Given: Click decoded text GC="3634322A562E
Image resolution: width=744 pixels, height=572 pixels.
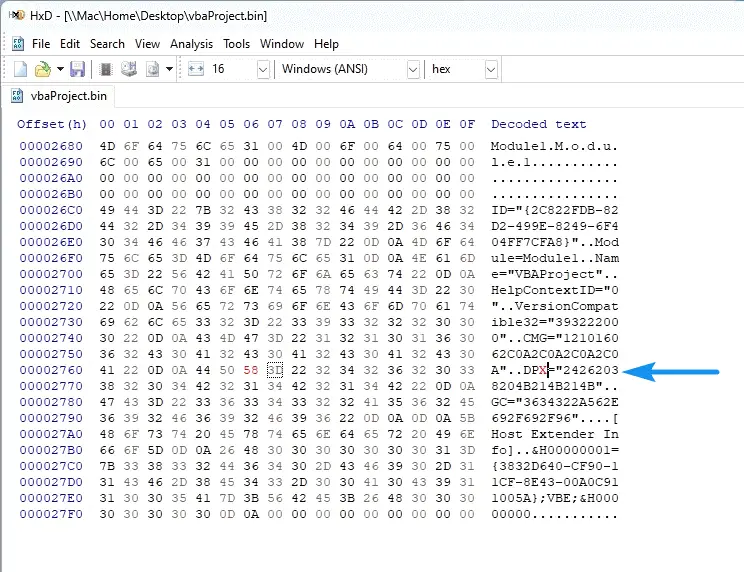Looking at the screenshot, I should [x=555, y=402].
